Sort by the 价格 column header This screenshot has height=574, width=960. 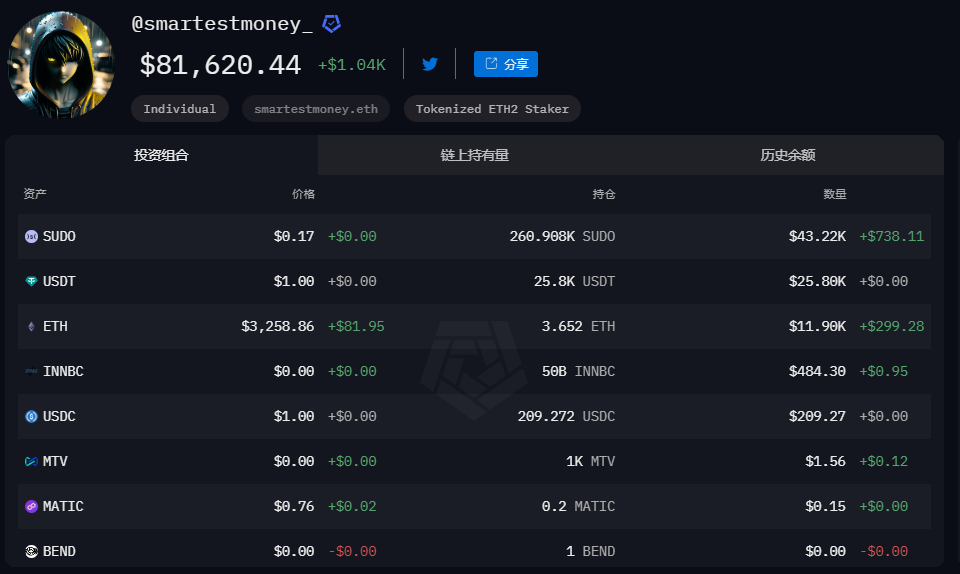[303, 194]
